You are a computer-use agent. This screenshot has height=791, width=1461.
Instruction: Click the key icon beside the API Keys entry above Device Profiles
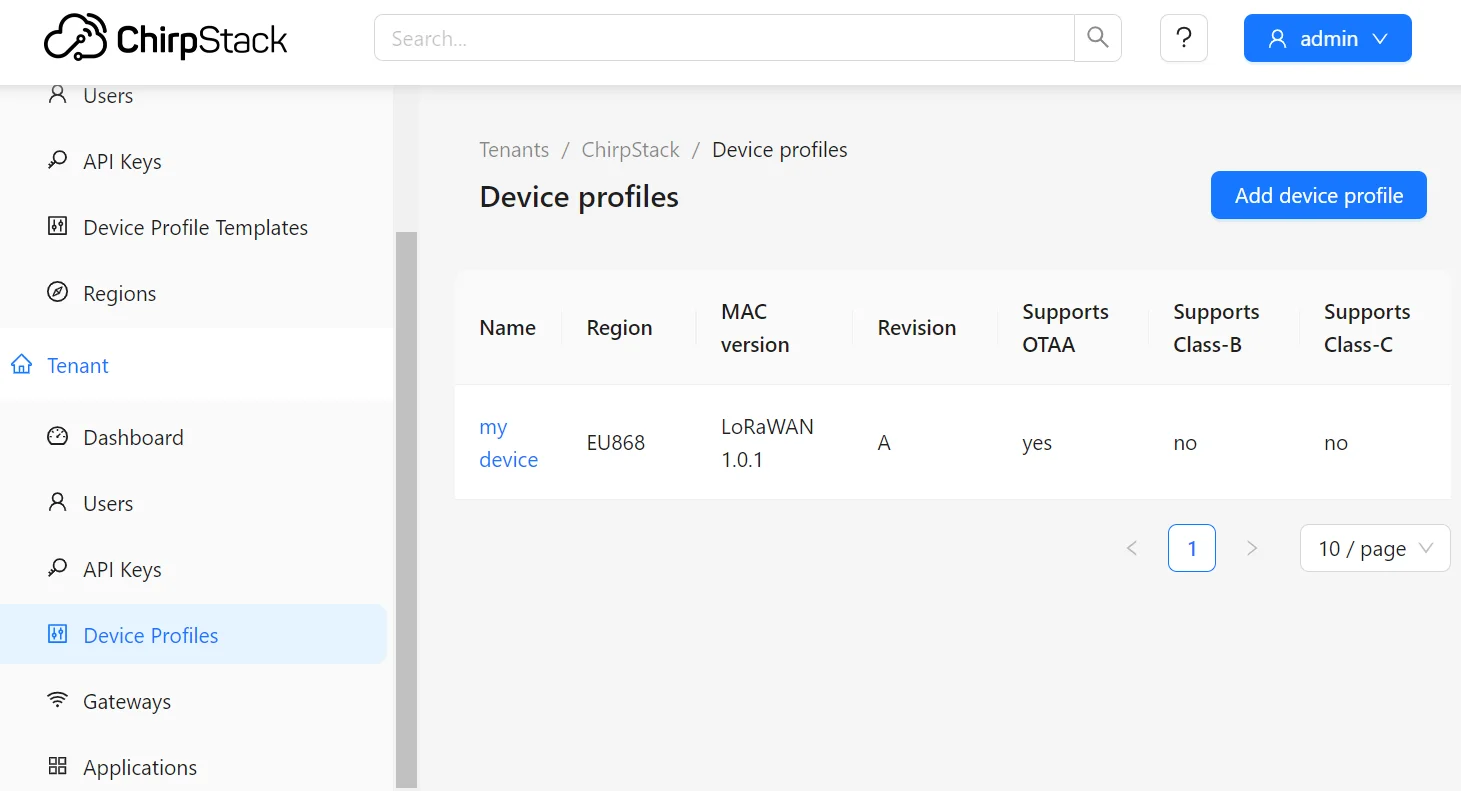click(x=58, y=569)
